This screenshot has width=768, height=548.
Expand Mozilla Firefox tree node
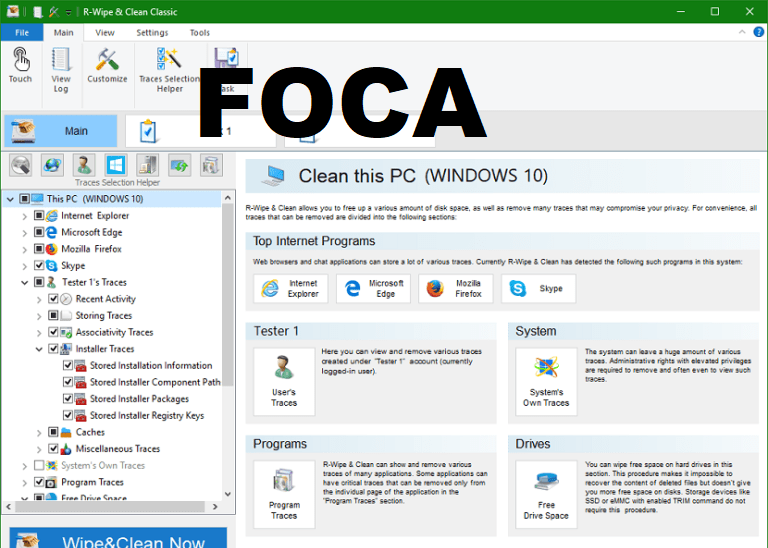tap(24, 249)
